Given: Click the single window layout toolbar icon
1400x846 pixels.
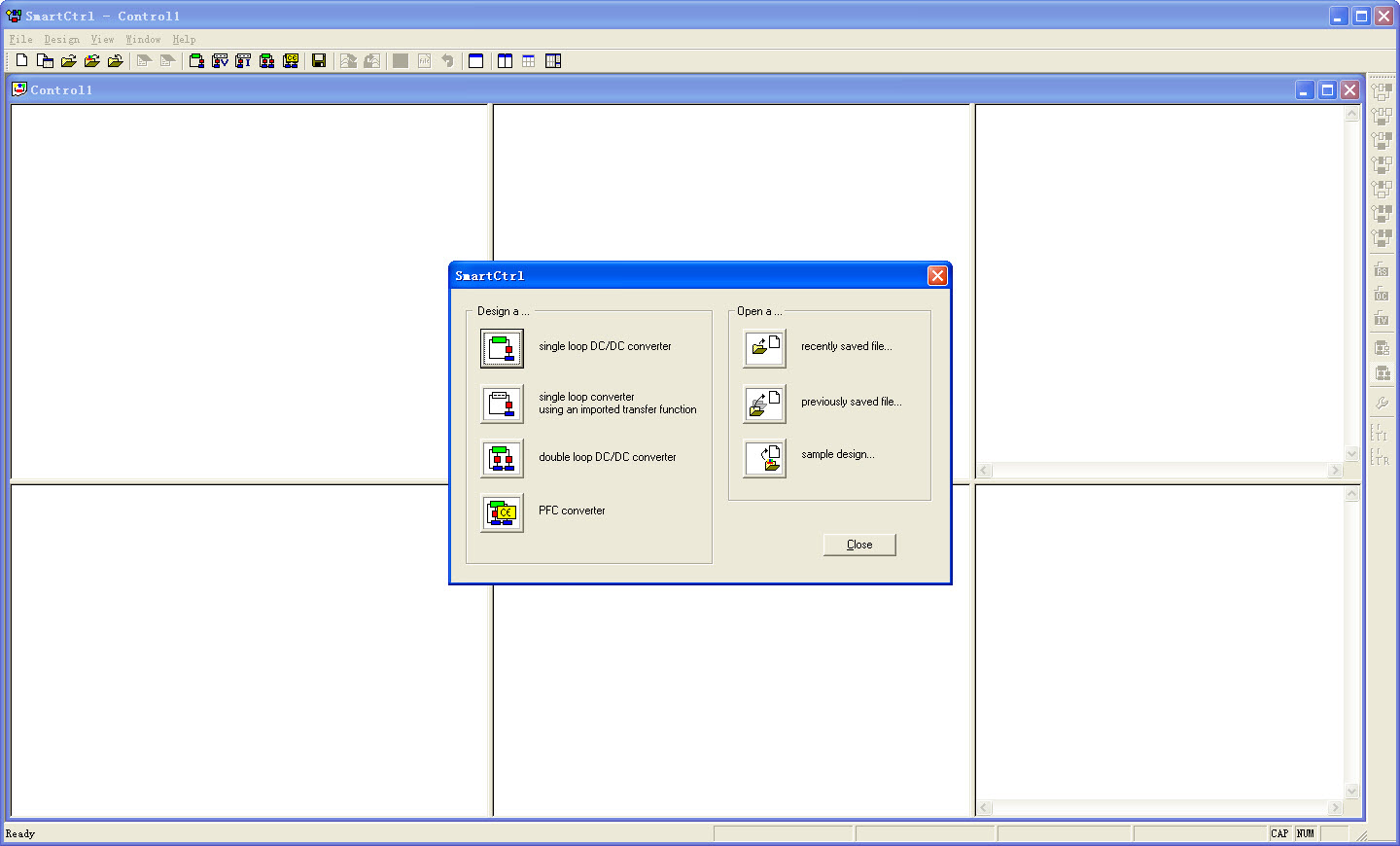Looking at the screenshot, I should pyautogui.click(x=475, y=60).
